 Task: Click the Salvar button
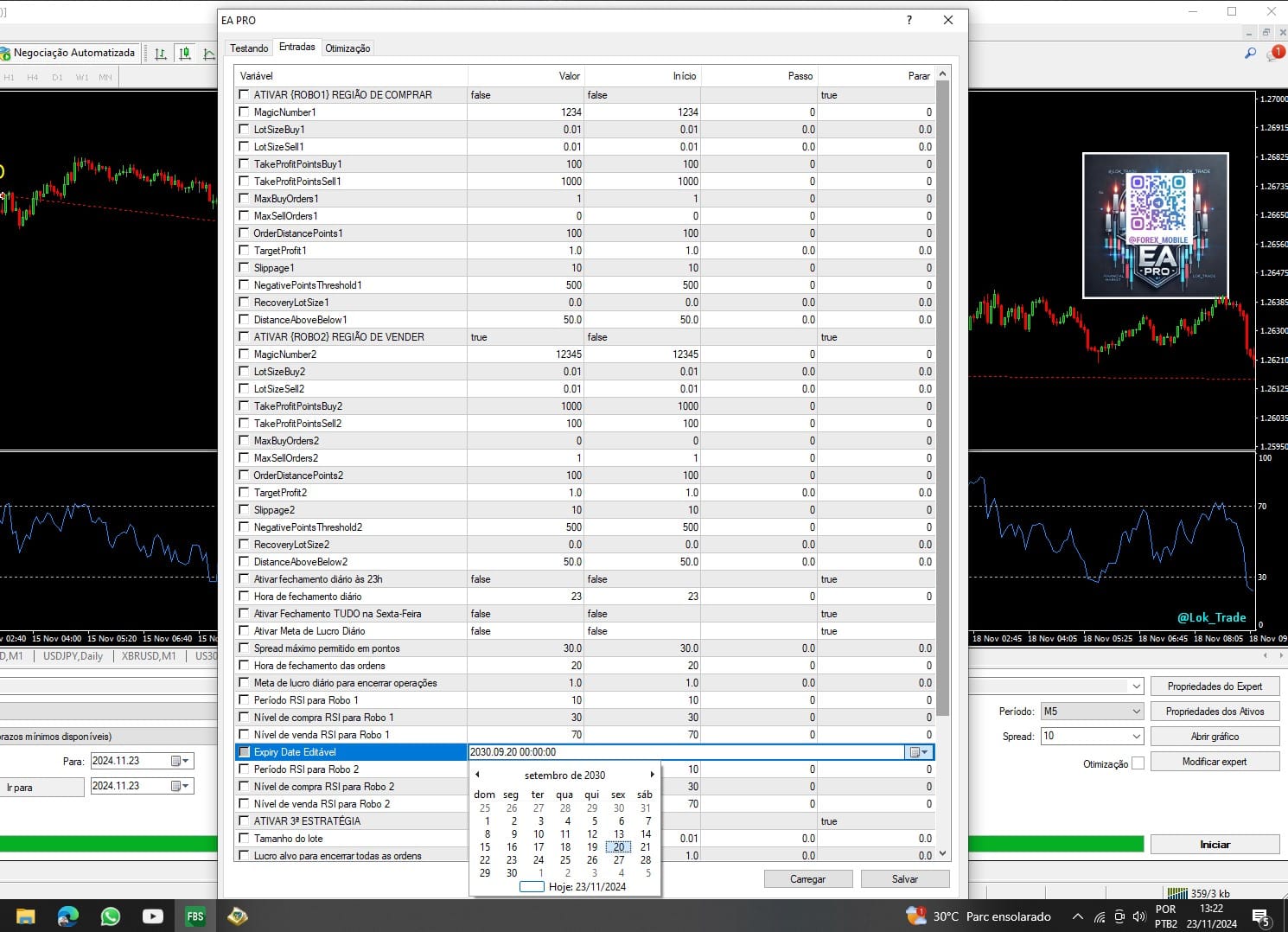point(904,879)
